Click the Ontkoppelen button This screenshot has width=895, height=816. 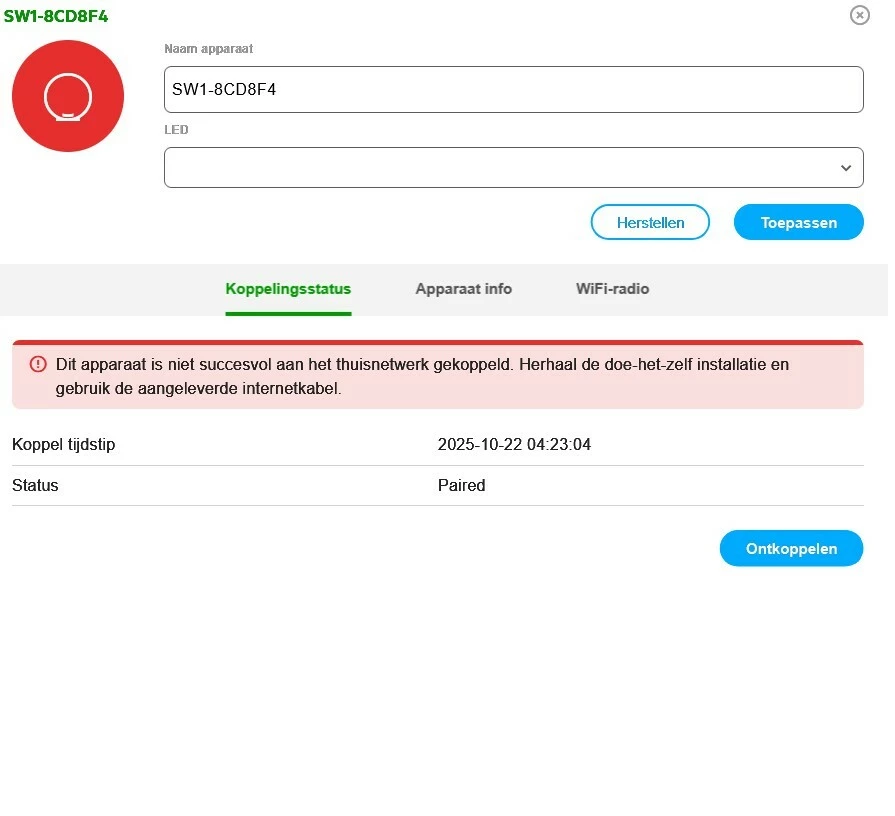791,548
